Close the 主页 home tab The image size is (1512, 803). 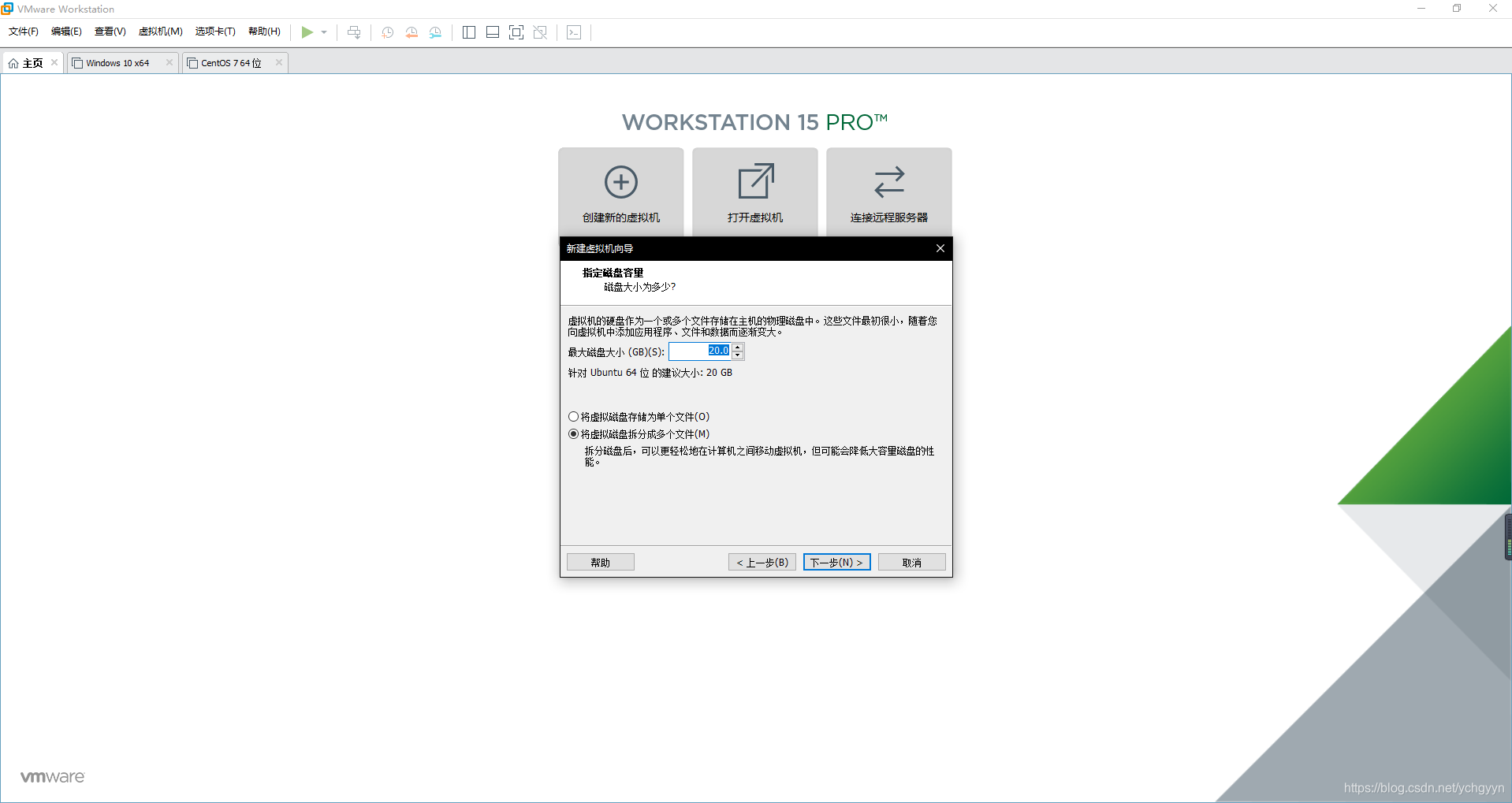tap(54, 62)
